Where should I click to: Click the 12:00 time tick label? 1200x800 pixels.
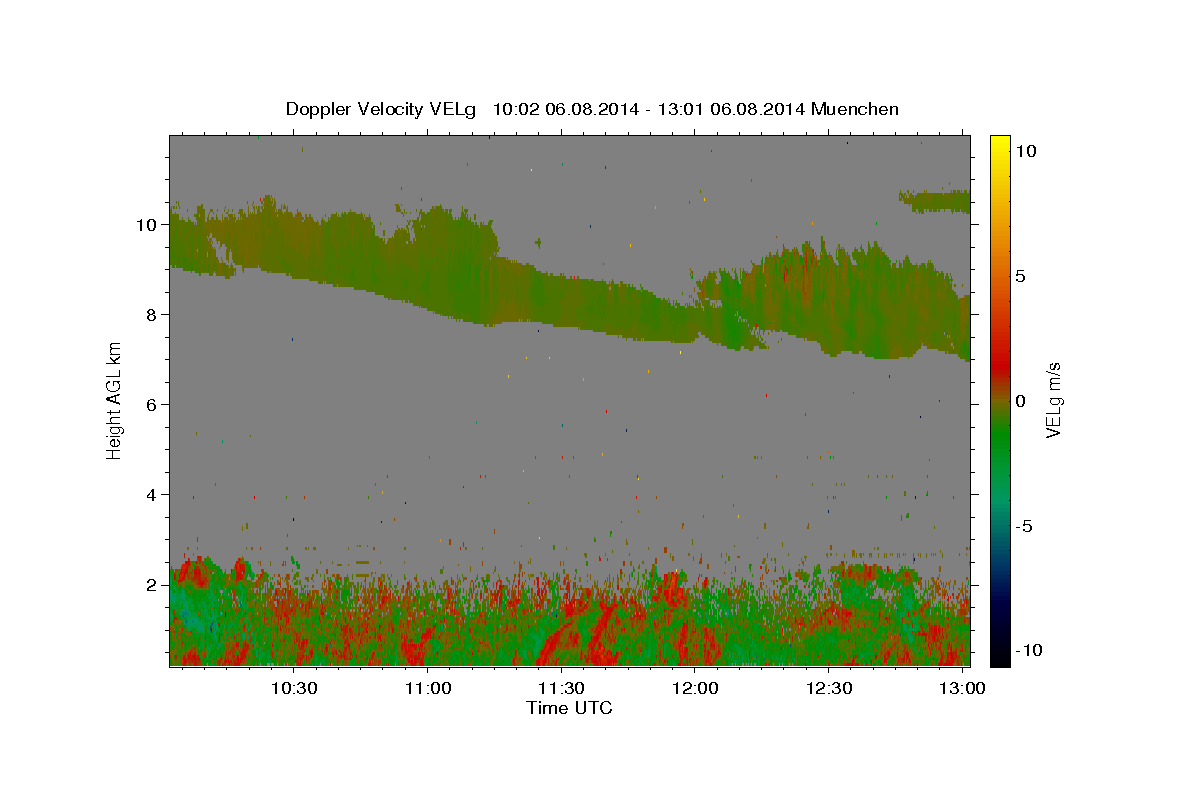point(695,688)
